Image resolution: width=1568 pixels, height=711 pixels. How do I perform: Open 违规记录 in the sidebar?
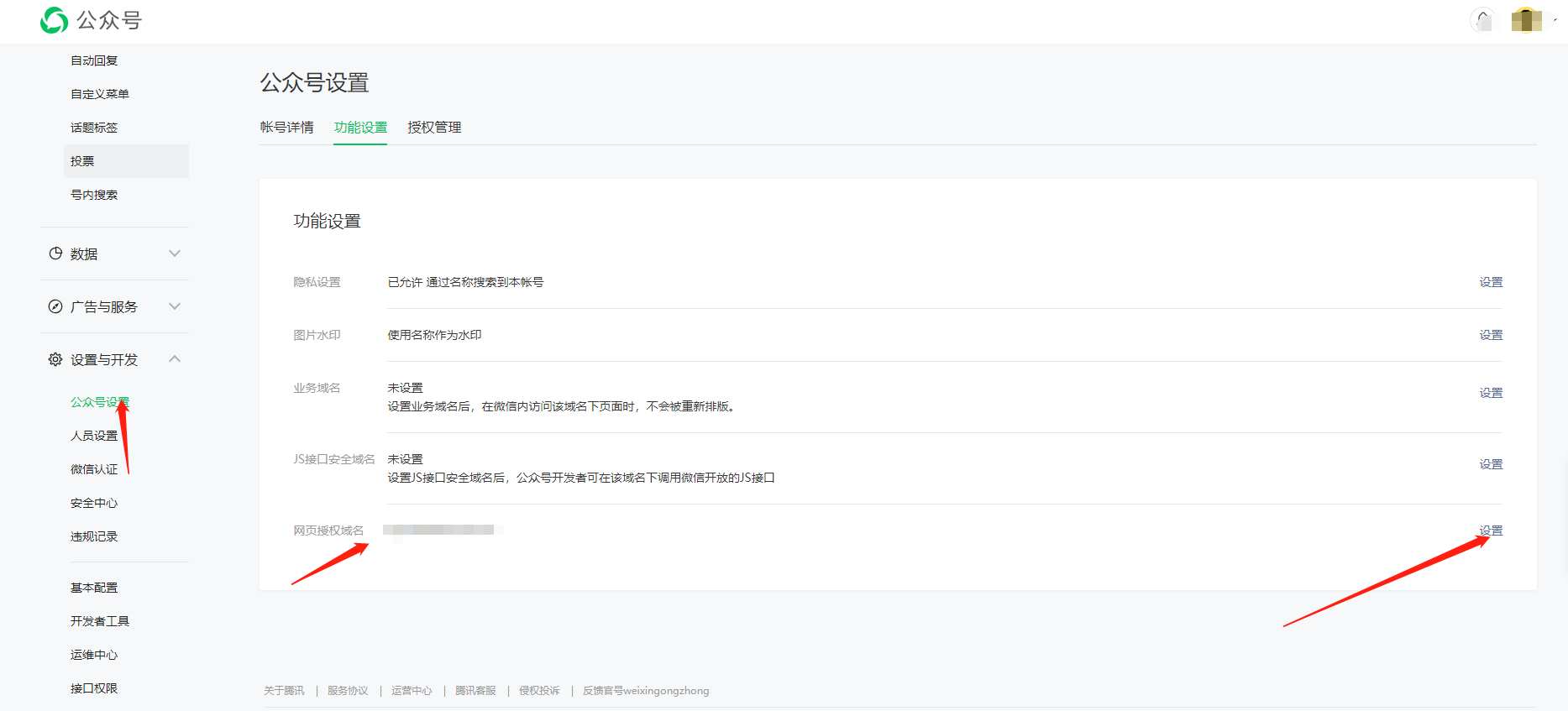pos(94,536)
